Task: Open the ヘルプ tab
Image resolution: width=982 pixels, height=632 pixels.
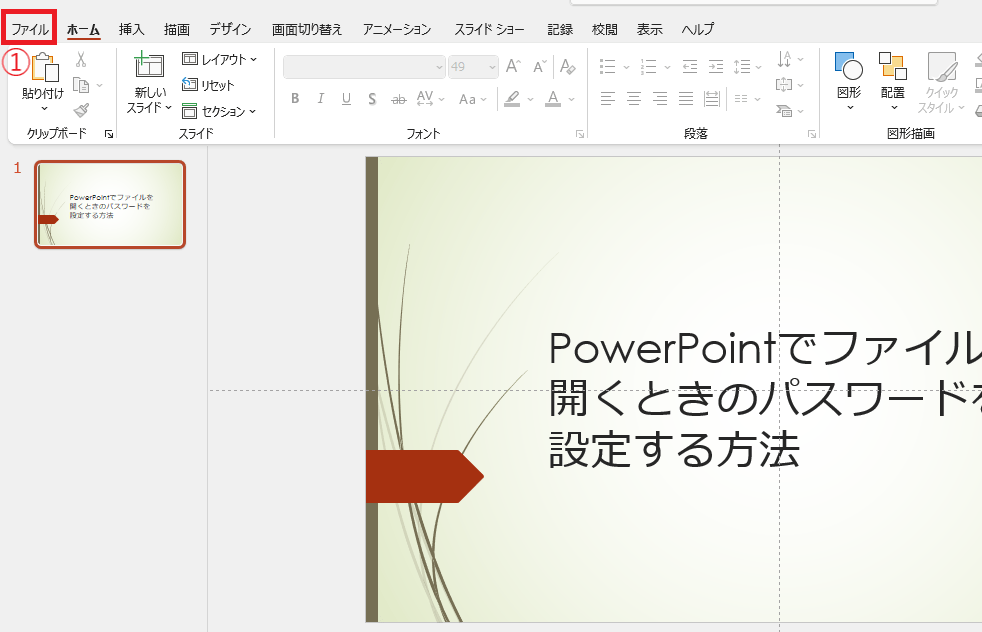Action: pos(698,29)
